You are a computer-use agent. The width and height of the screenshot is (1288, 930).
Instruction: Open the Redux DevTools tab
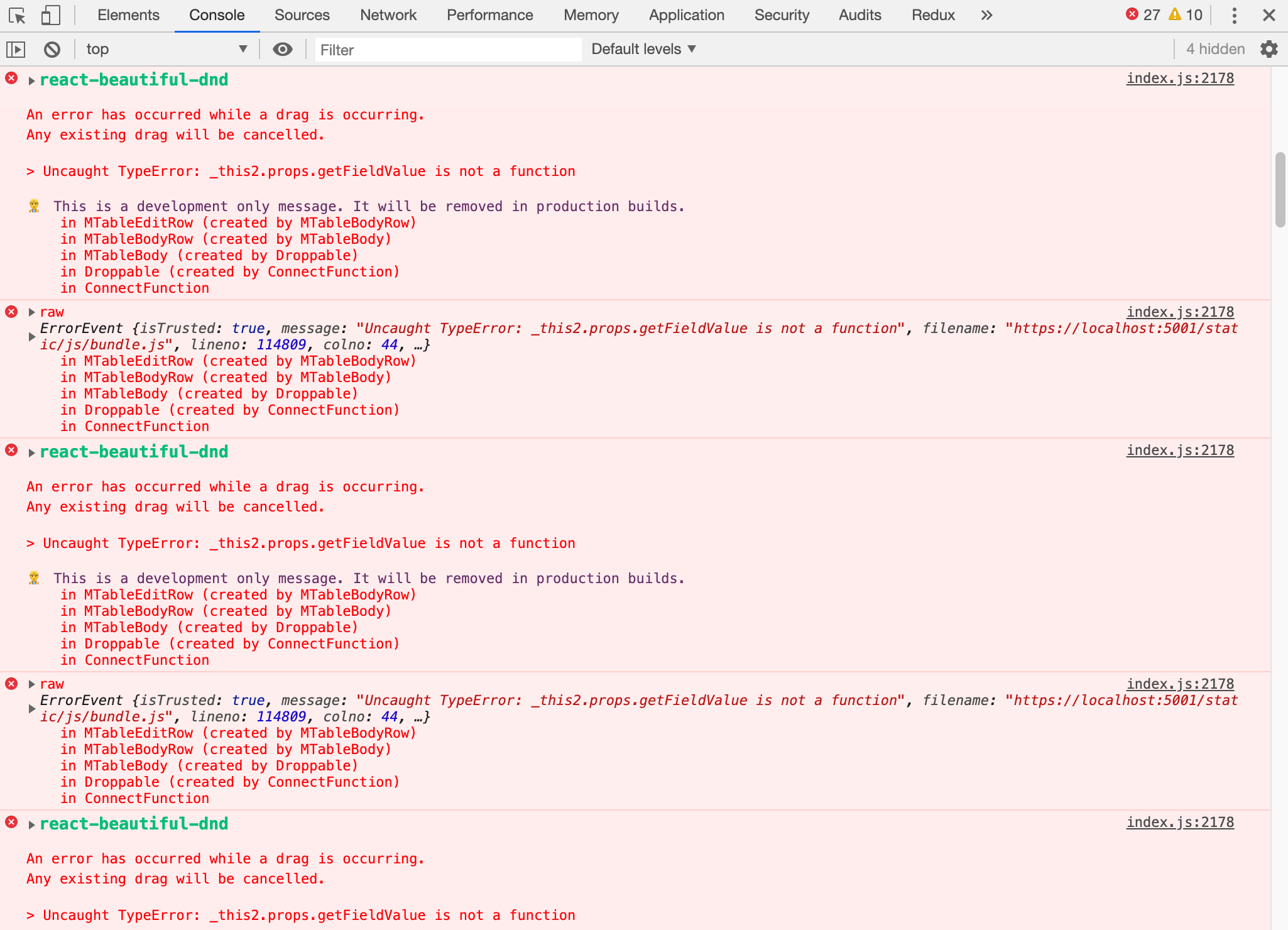click(x=933, y=15)
